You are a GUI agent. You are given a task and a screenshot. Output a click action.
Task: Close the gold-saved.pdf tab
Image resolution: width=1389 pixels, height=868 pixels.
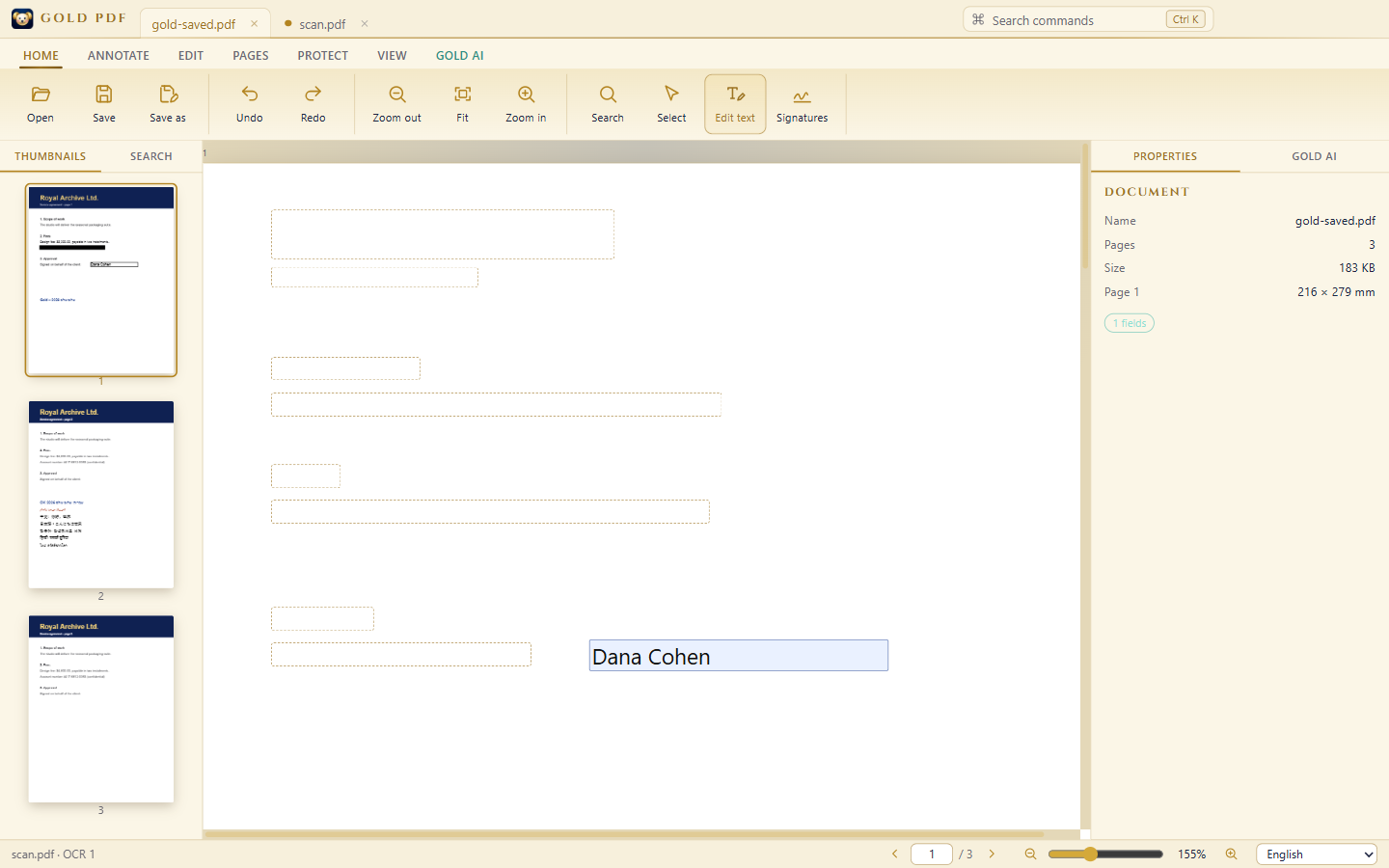coord(255,23)
